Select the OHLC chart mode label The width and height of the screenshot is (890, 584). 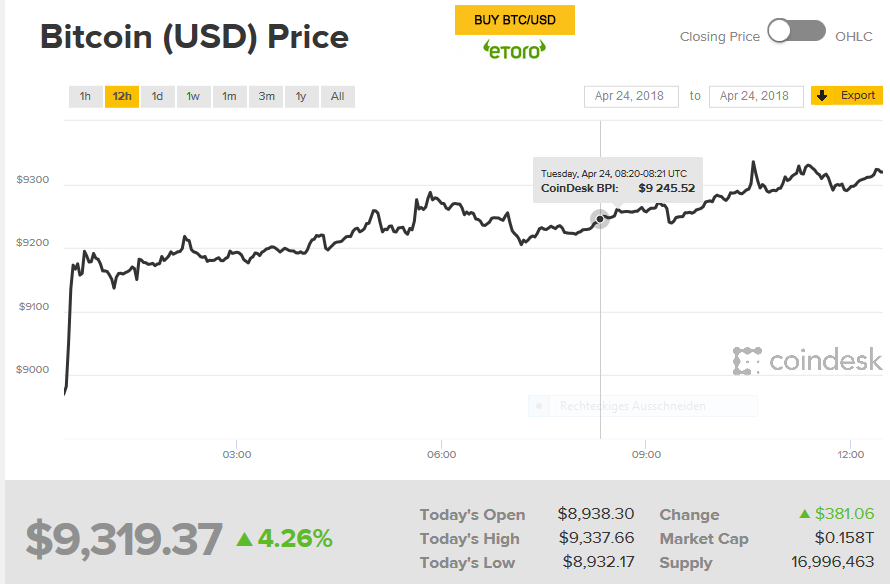[x=854, y=37]
